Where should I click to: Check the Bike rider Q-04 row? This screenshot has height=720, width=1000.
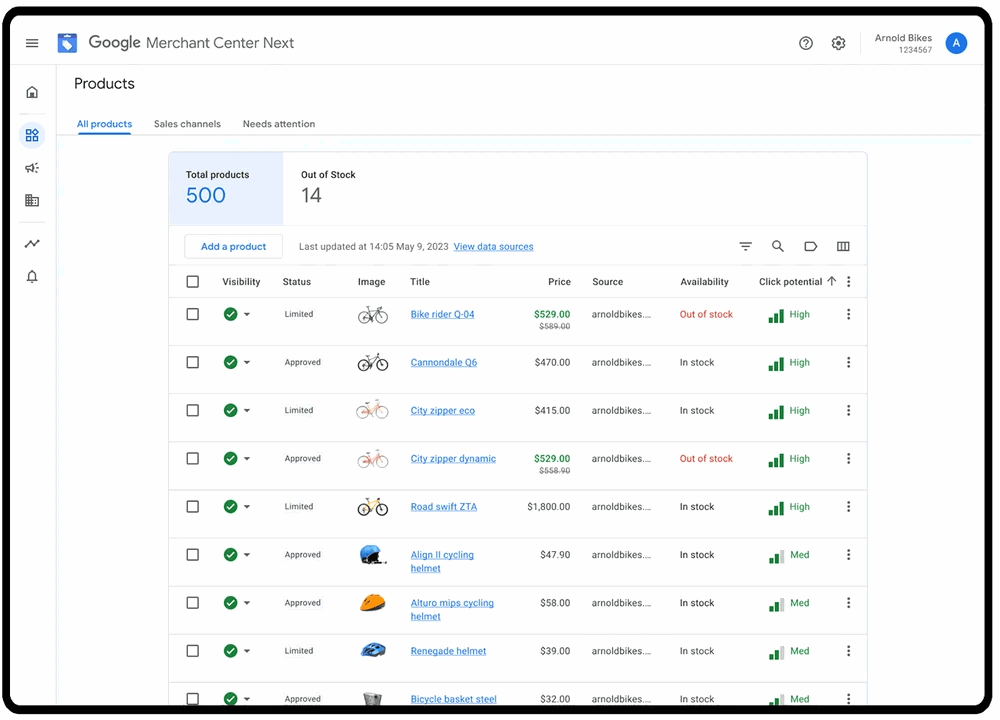pyautogui.click(x=193, y=314)
